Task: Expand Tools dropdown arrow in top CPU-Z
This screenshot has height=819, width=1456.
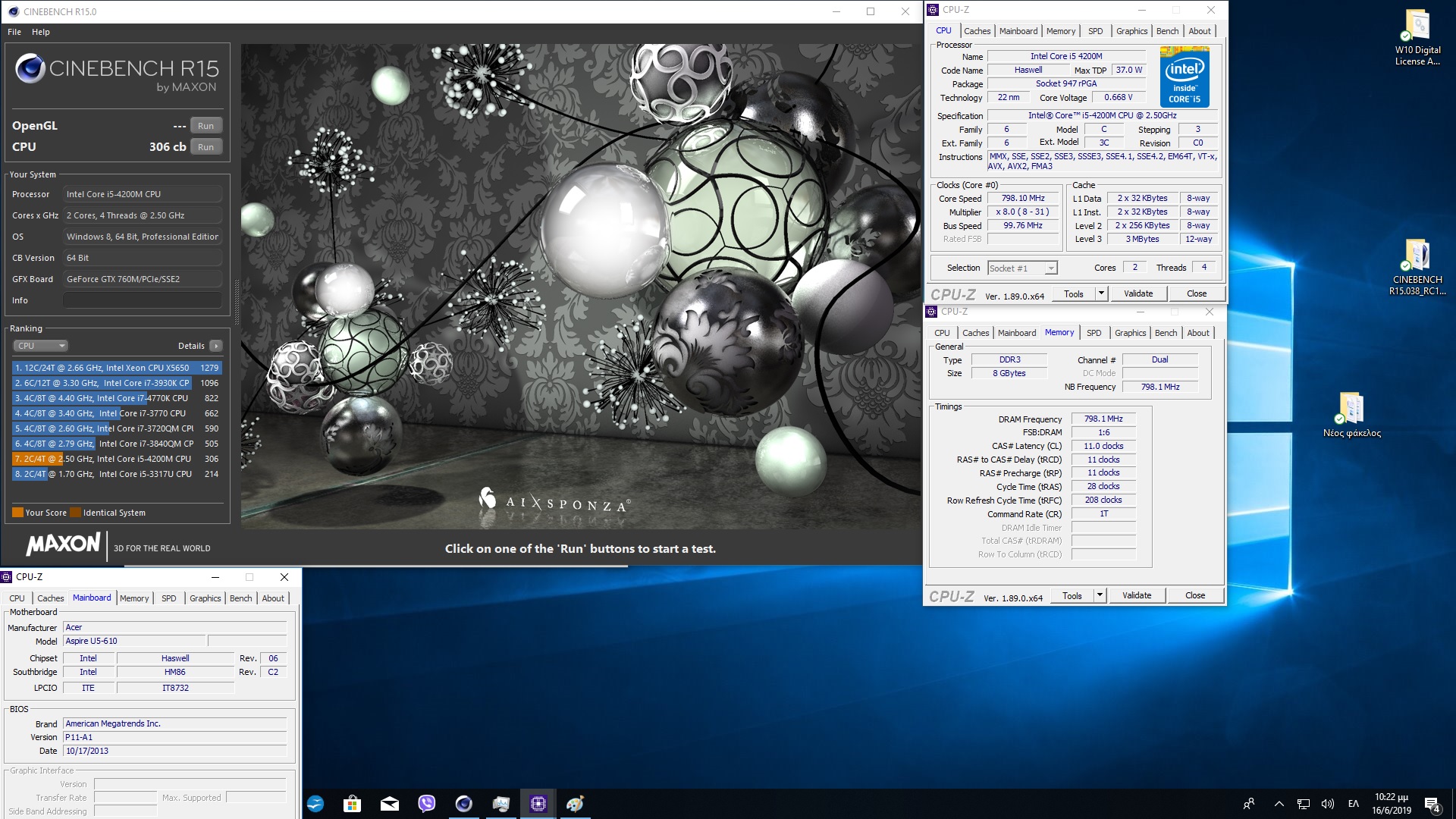Action: coord(1101,294)
